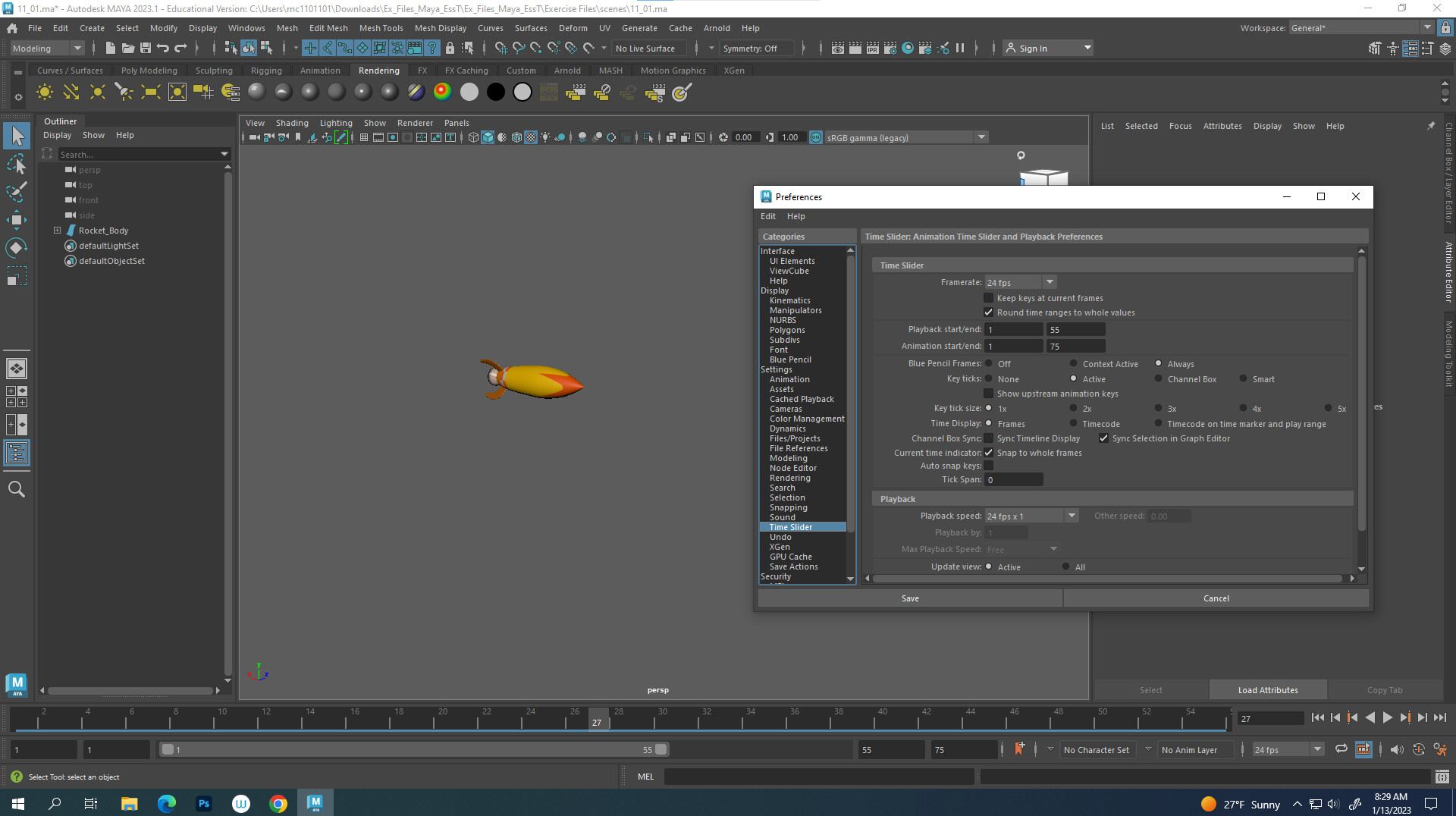This screenshot has height=816, width=1456.
Task: Uncheck Round time ranges to whole values
Action: [x=989, y=312]
